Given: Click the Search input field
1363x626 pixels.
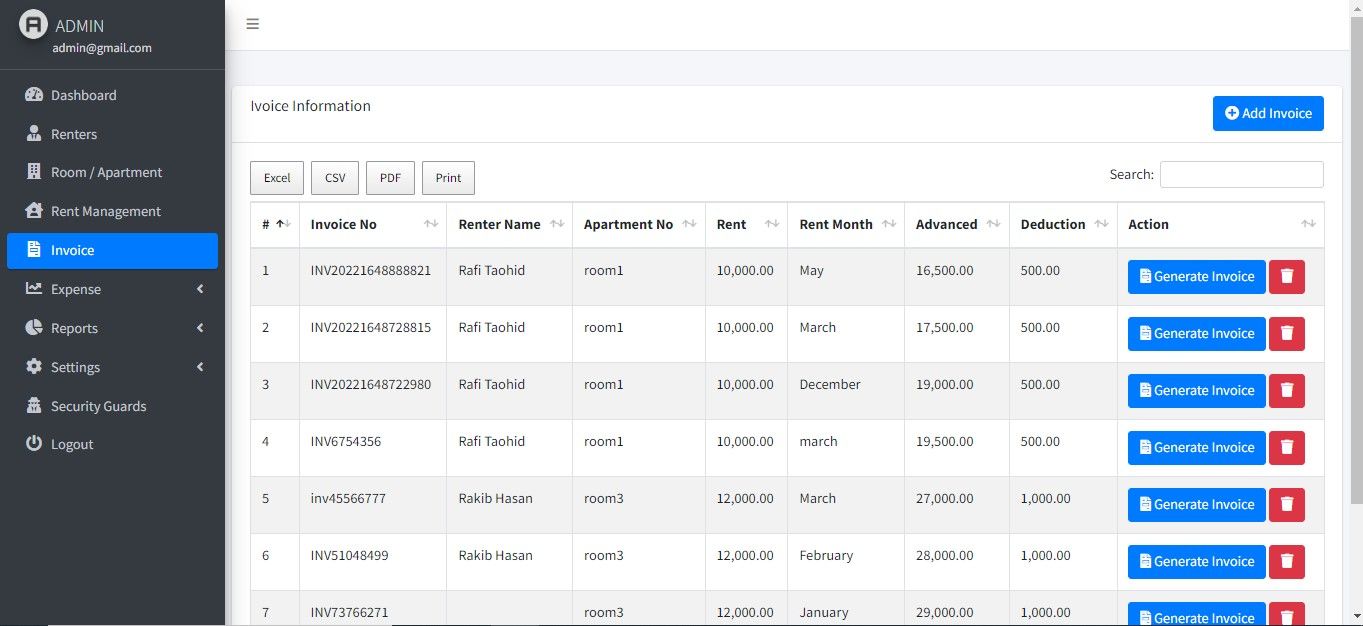Looking at the screenshot, I should click(x=1242, y=174).
